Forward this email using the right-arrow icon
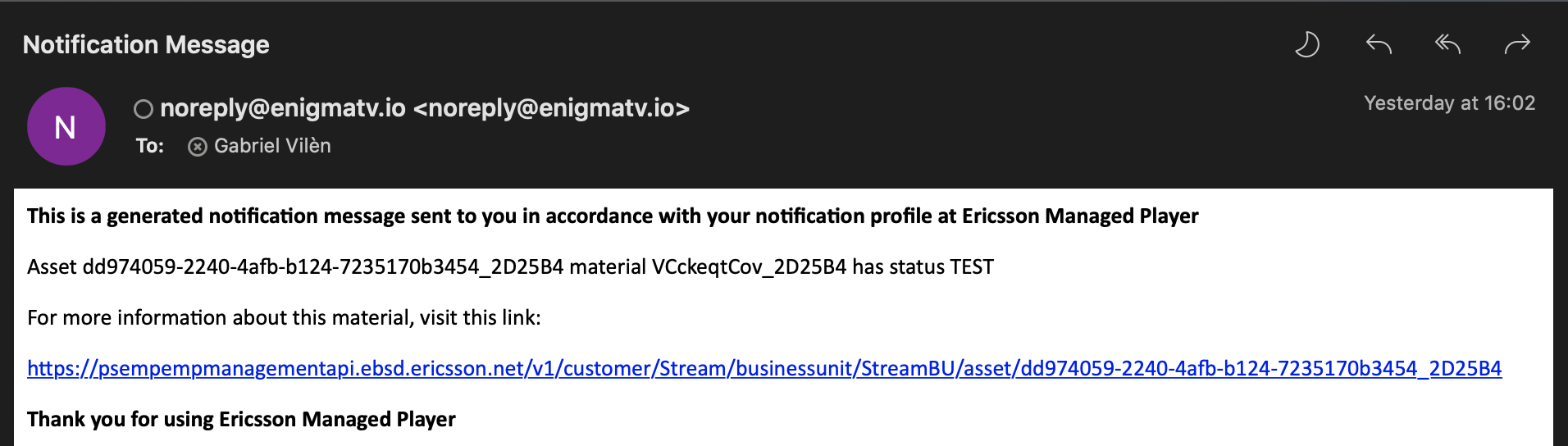The width and height of the screenshot is (1568, 446). 1517,44
